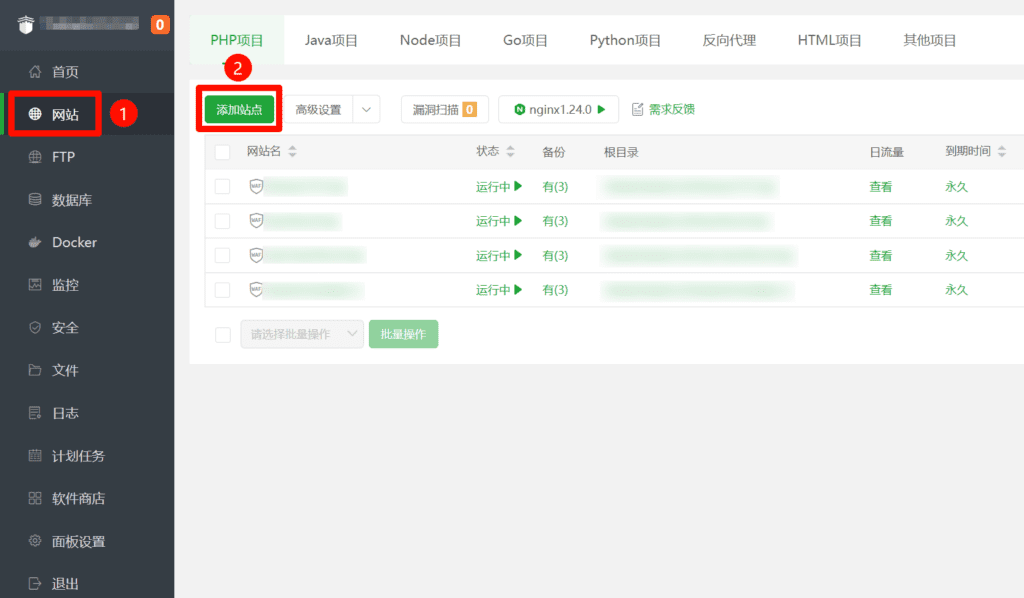The height and width of the screenshot is (598, 1024).
Task: Check the first website row checkbox
Action: point(222,186)
